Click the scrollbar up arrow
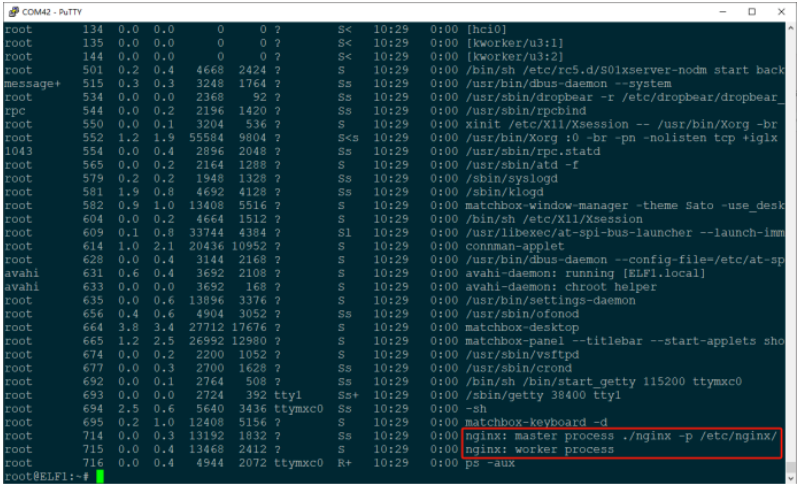This screenshot has height=487, width=802. pos(791,28)
